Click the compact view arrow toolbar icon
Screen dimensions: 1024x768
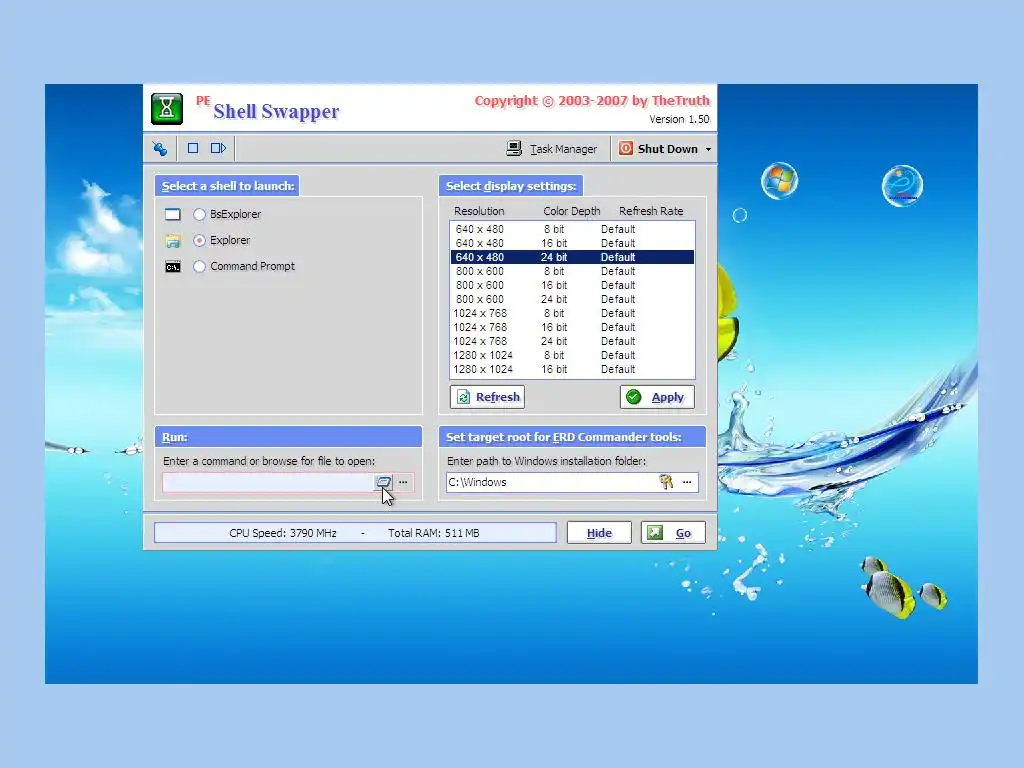click(218, 148)
